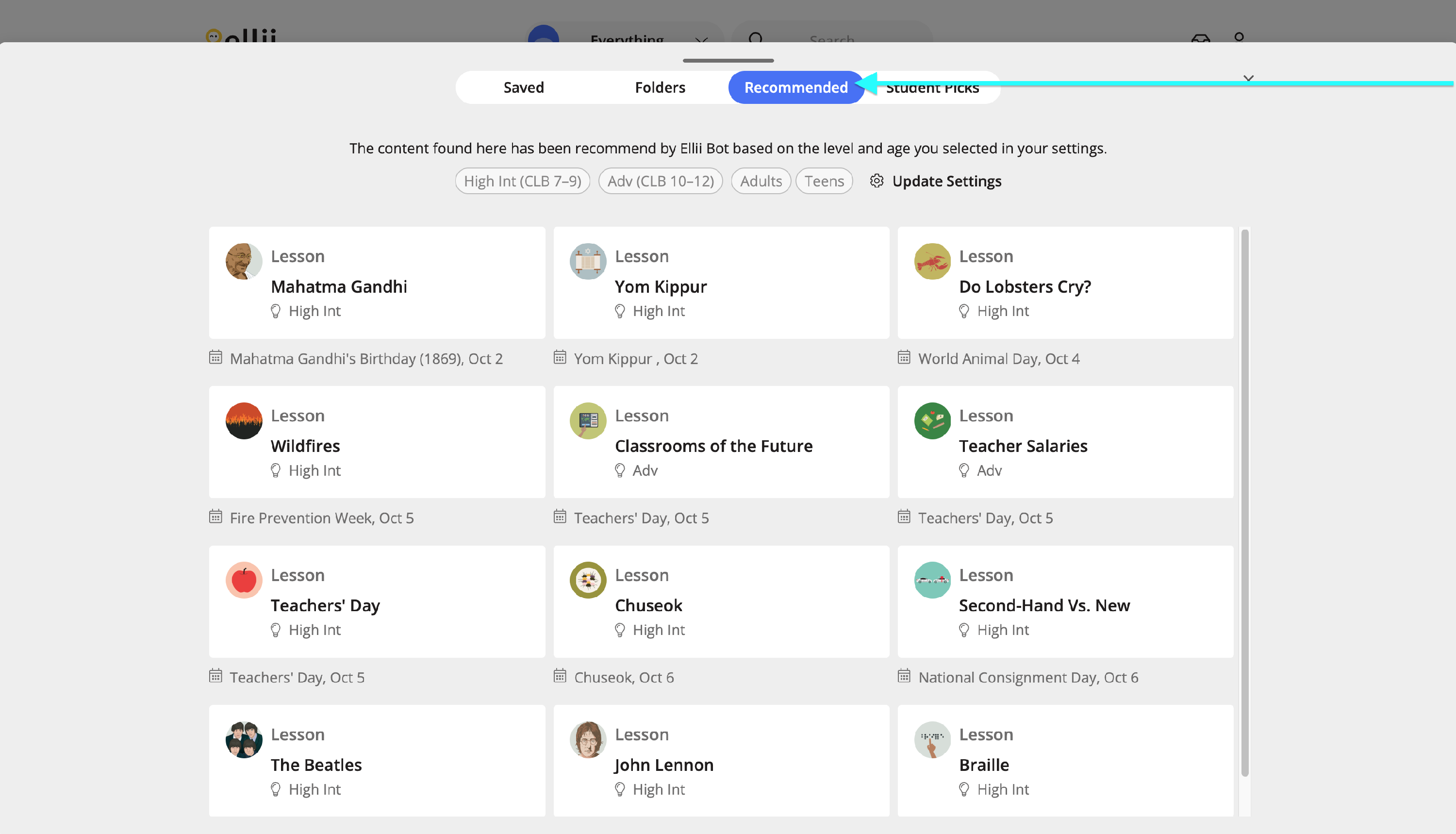The image size is (1456, 834).
Task: Click the gear icon beside Update Settings
Action: 876,181
